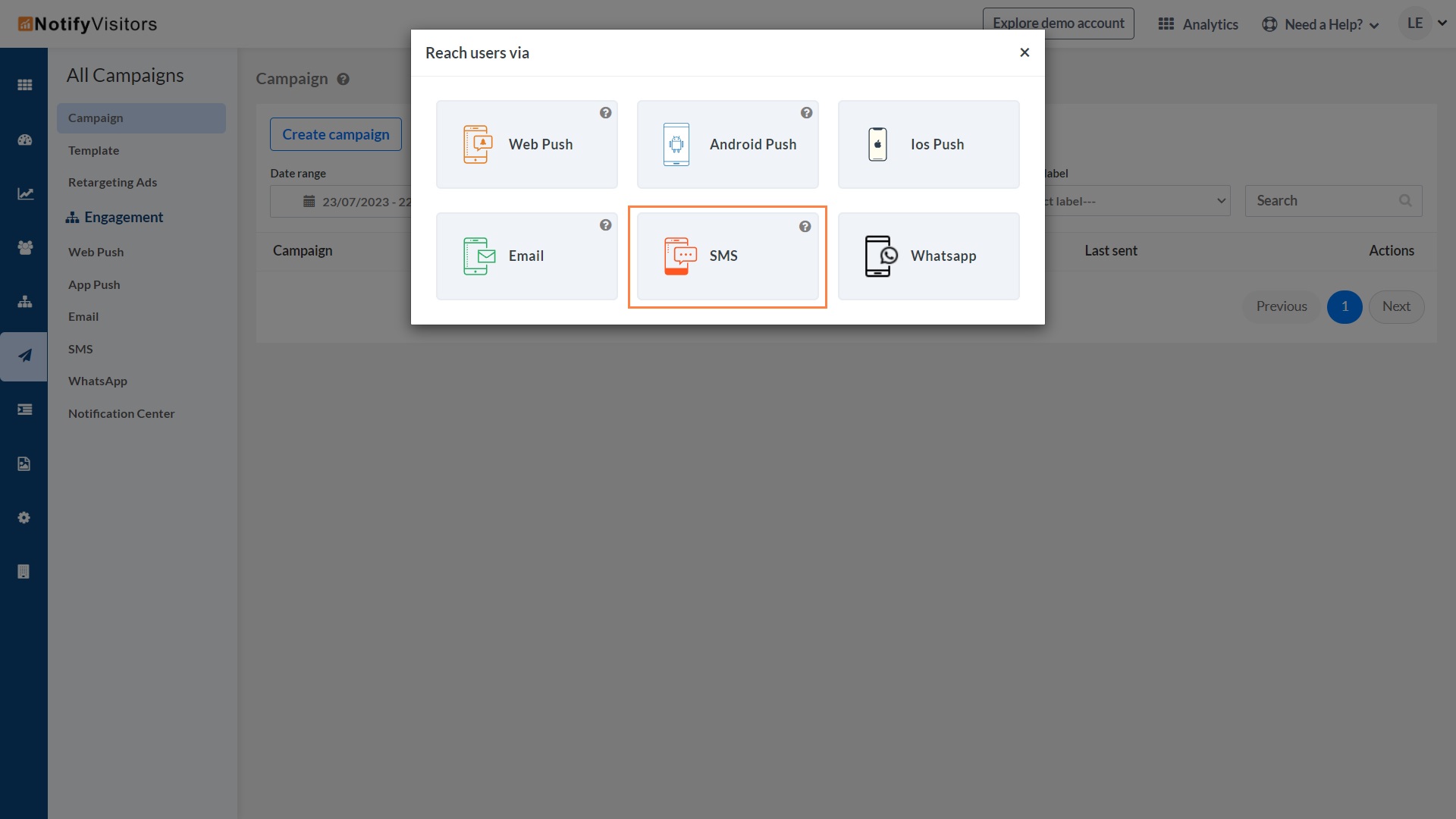Click the Last sent column header
1456x819 pixels.
pos(1110,251)
